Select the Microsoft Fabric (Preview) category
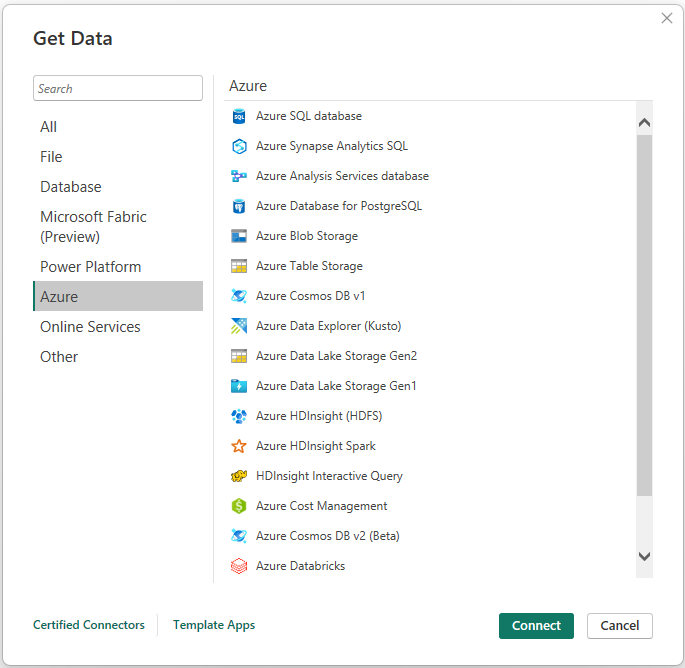This screenshot has height=668, width=685. (x=93, y=227)
